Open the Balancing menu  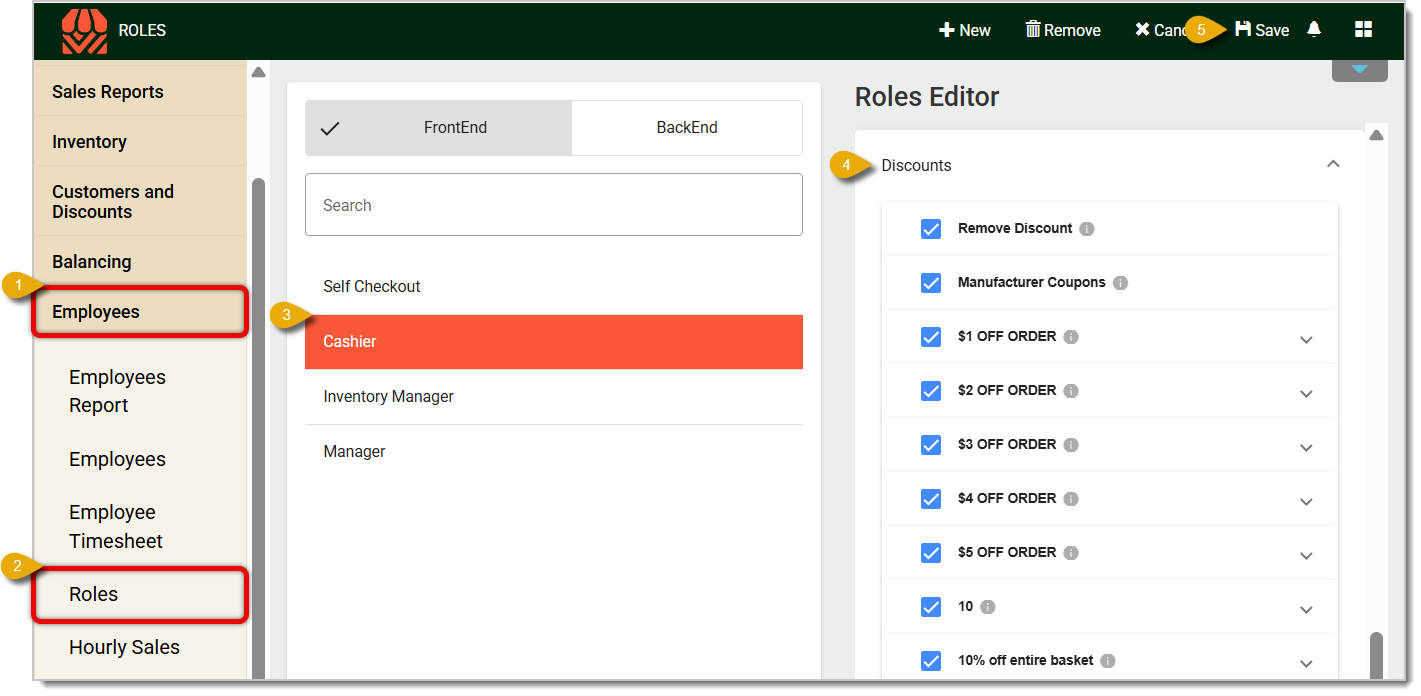140,262
